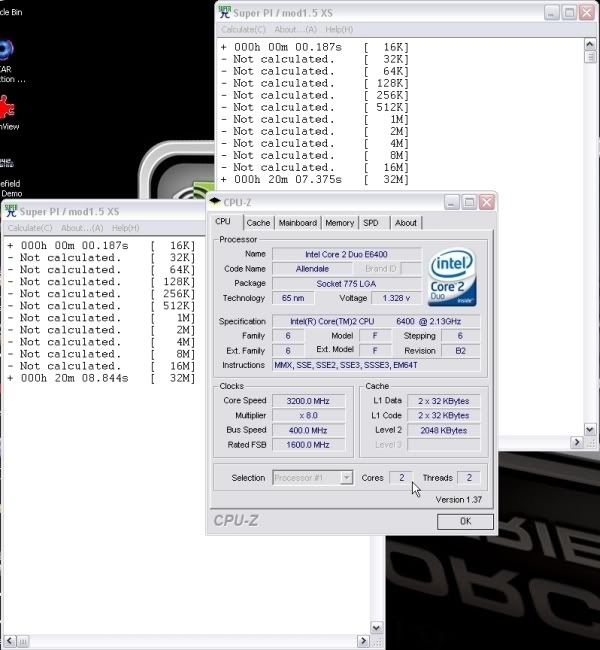
Task: Switch to the About tab in CPU-Z
Action: tap(406, 223)
